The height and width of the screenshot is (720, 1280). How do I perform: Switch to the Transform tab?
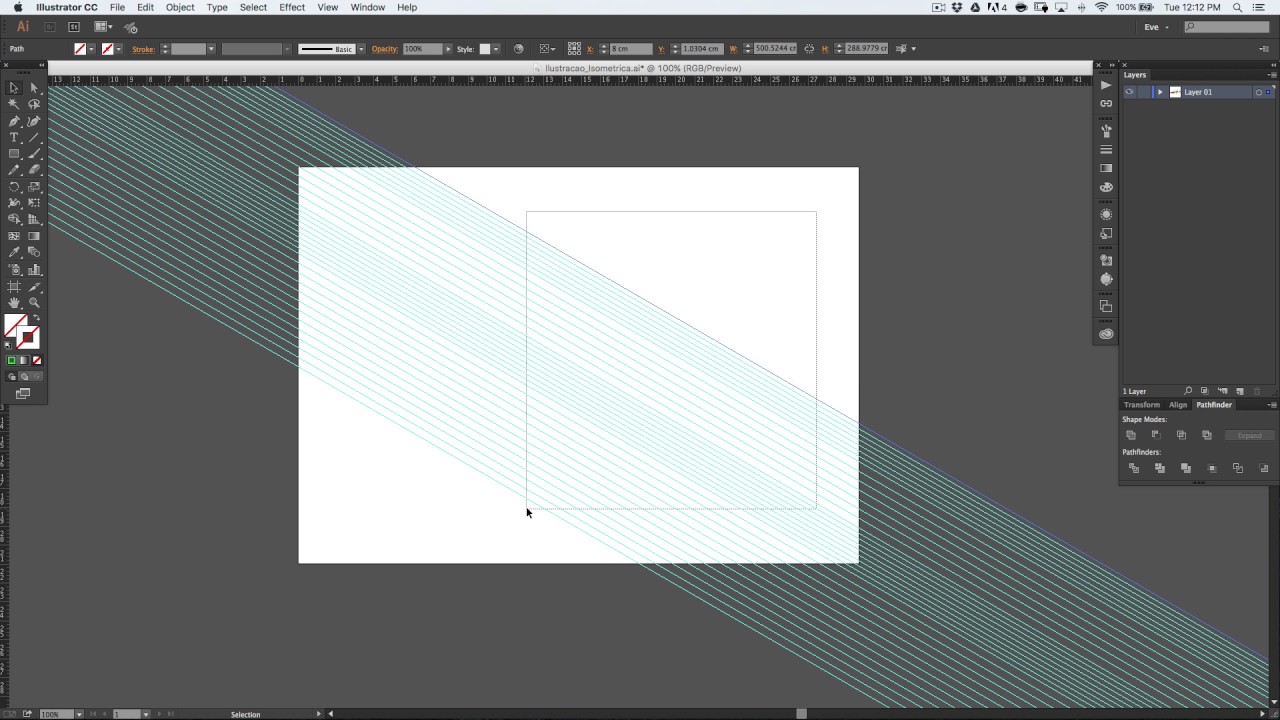click(x=1141, y=405)
